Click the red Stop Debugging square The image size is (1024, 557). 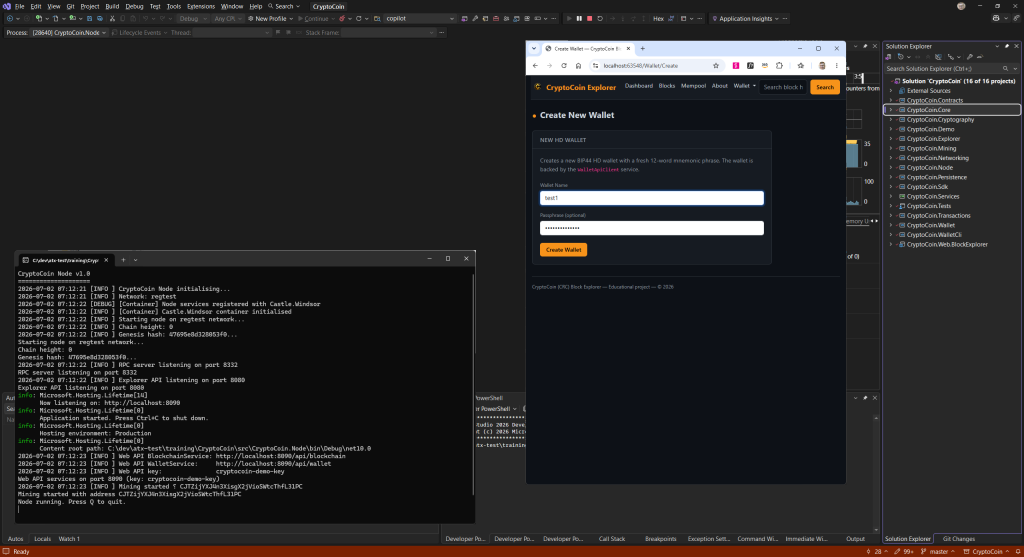589,18
